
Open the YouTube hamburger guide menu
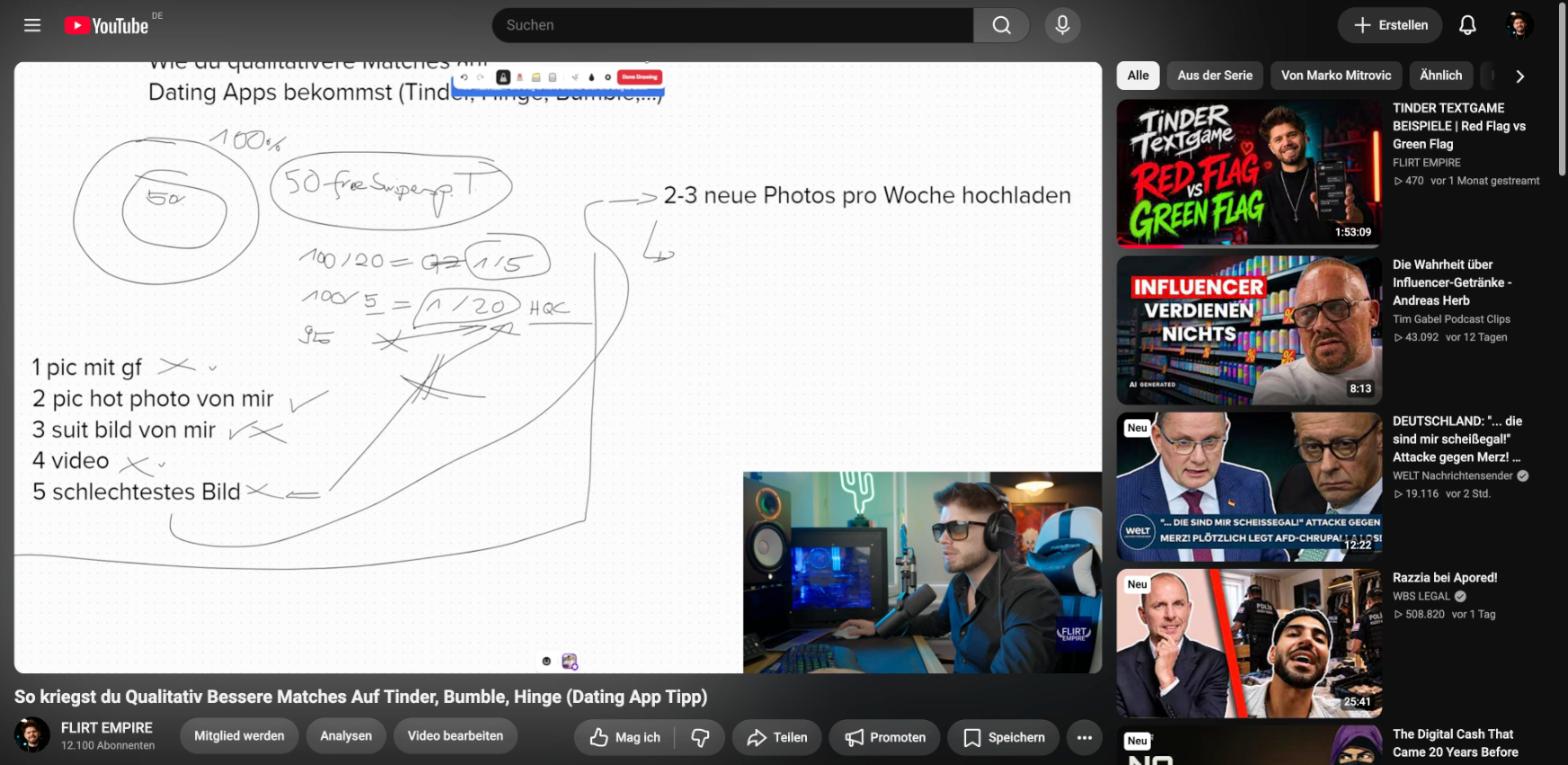point(32,25)
